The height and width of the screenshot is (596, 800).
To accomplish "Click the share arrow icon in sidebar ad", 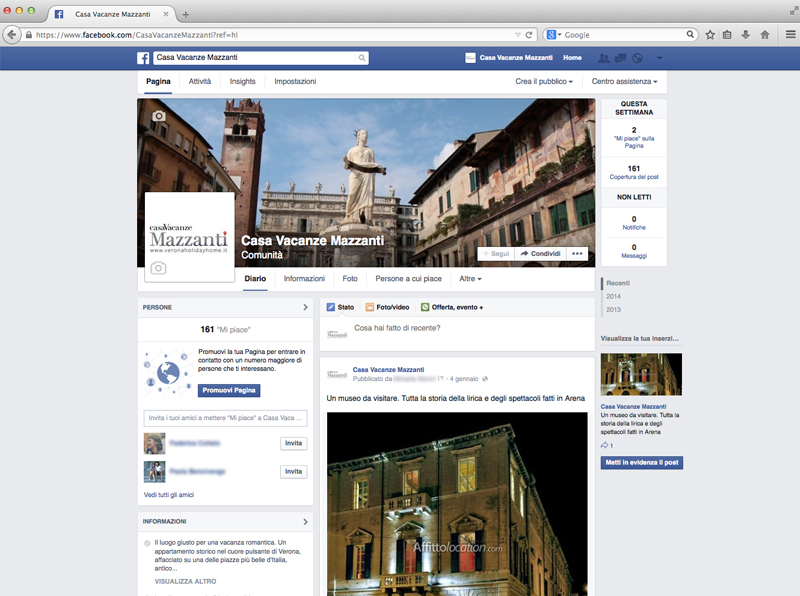I will [605, 445].
